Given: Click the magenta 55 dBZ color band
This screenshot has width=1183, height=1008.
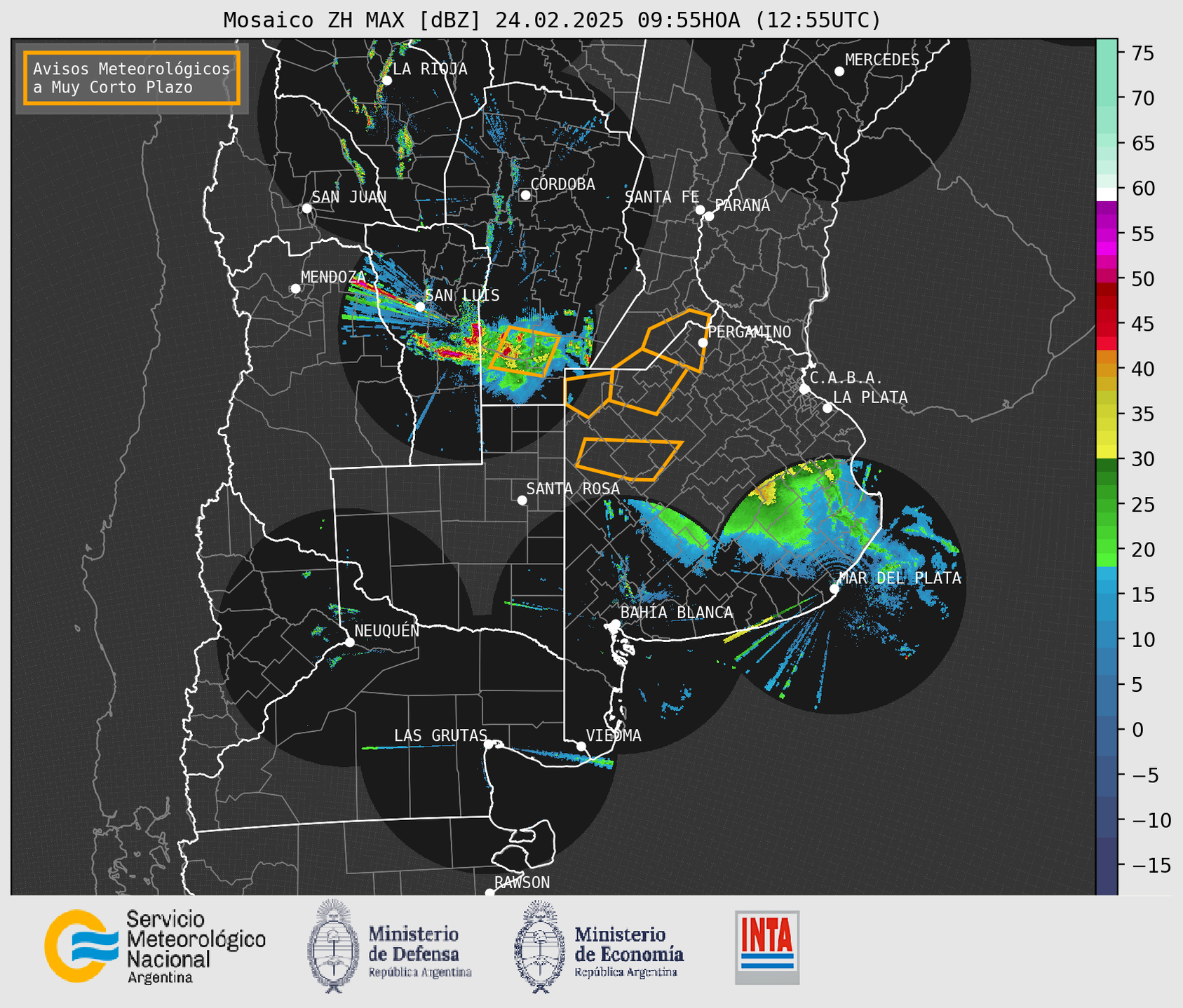Looking at the screenshot, I should coord(1107,235).
